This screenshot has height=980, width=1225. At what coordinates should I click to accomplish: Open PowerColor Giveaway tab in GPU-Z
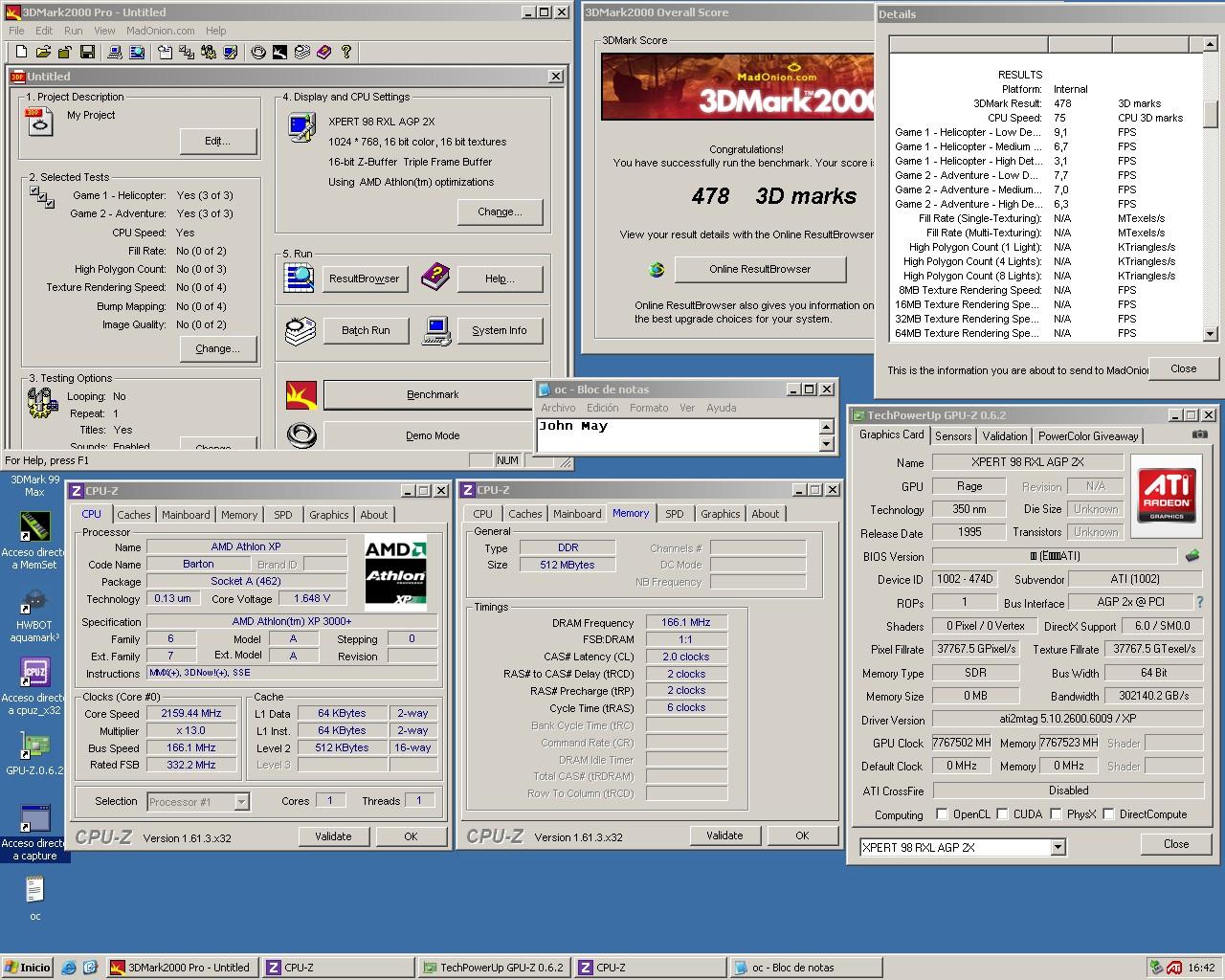click(1088, 435)
